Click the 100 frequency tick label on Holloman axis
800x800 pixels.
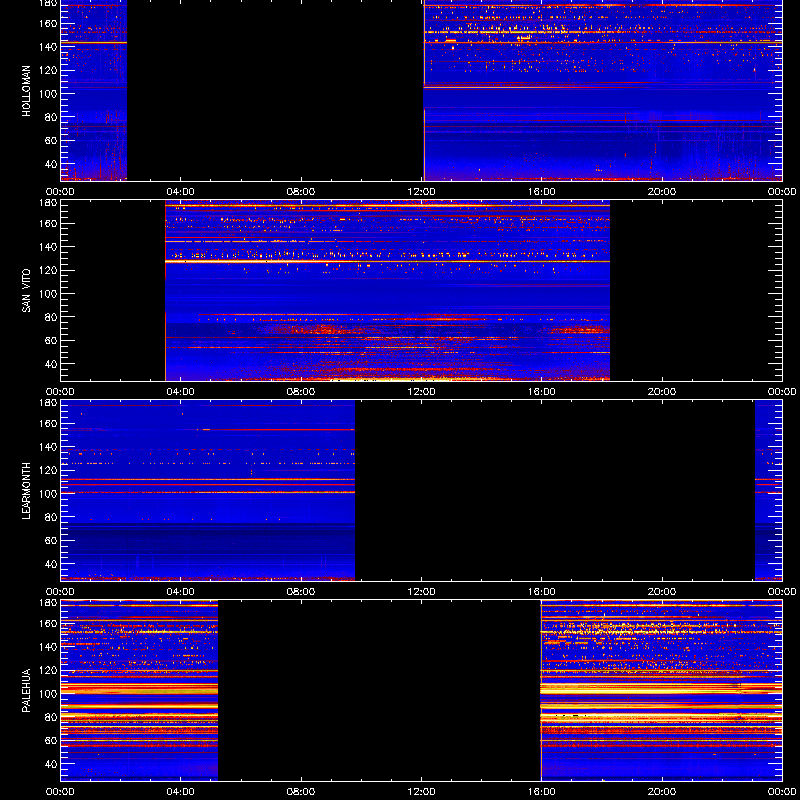coord(49,93)
